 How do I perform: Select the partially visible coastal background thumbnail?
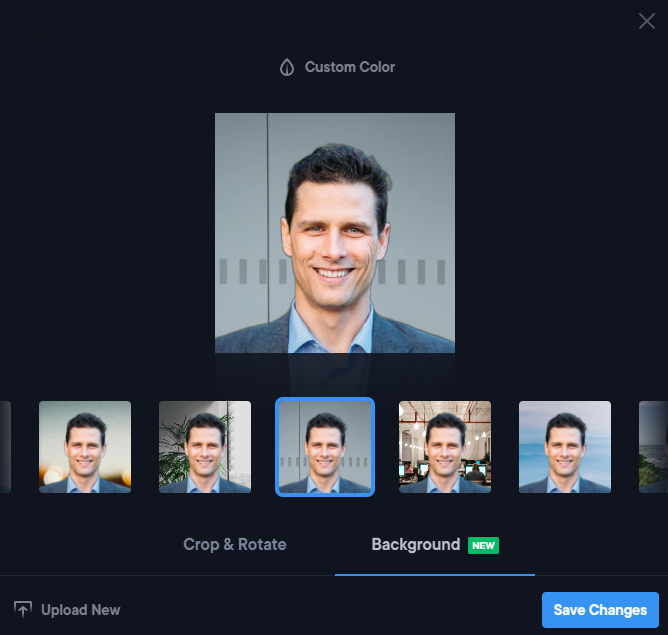tap(654, 447)
